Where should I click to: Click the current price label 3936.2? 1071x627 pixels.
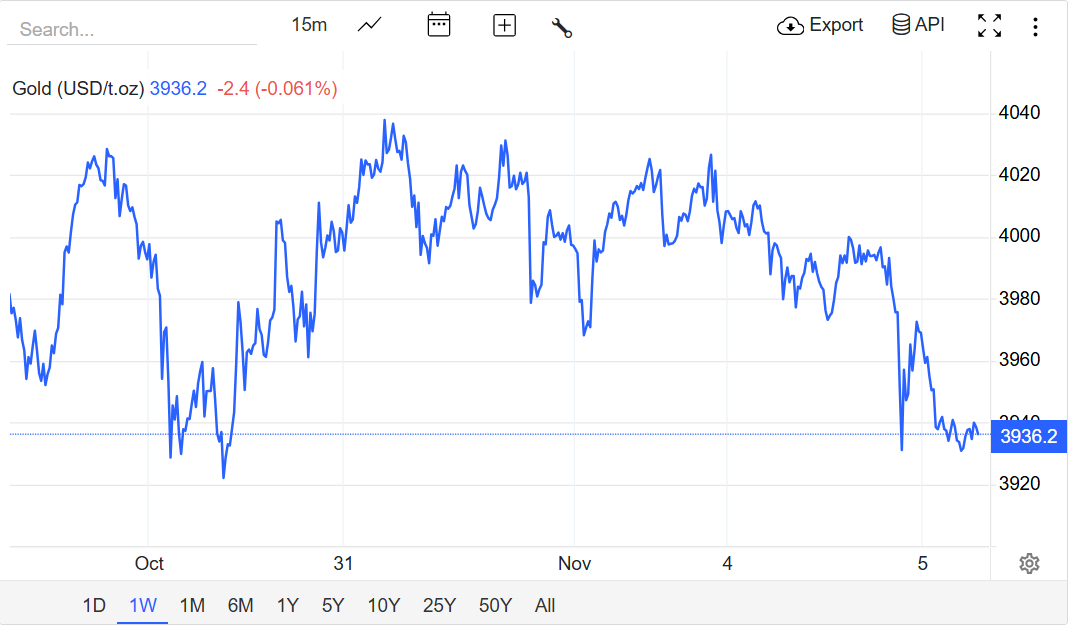click(x=1028, y=437)
